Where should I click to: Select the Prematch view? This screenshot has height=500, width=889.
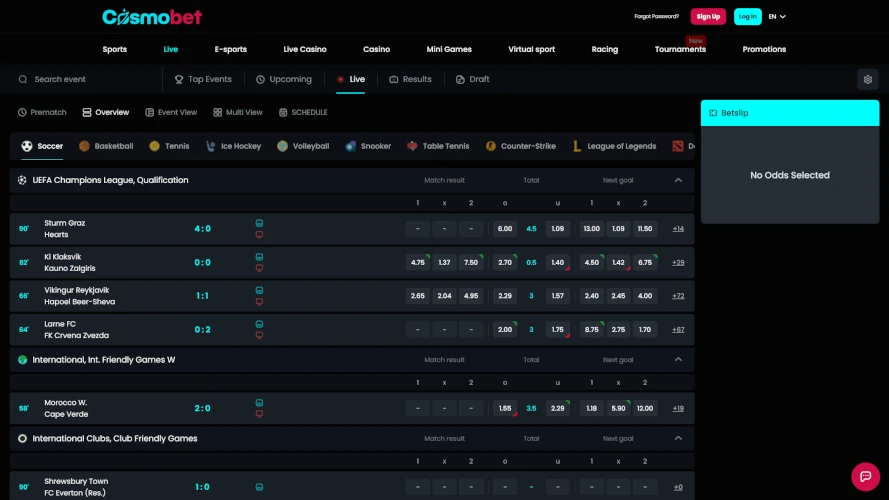click(x=42, y=112)
